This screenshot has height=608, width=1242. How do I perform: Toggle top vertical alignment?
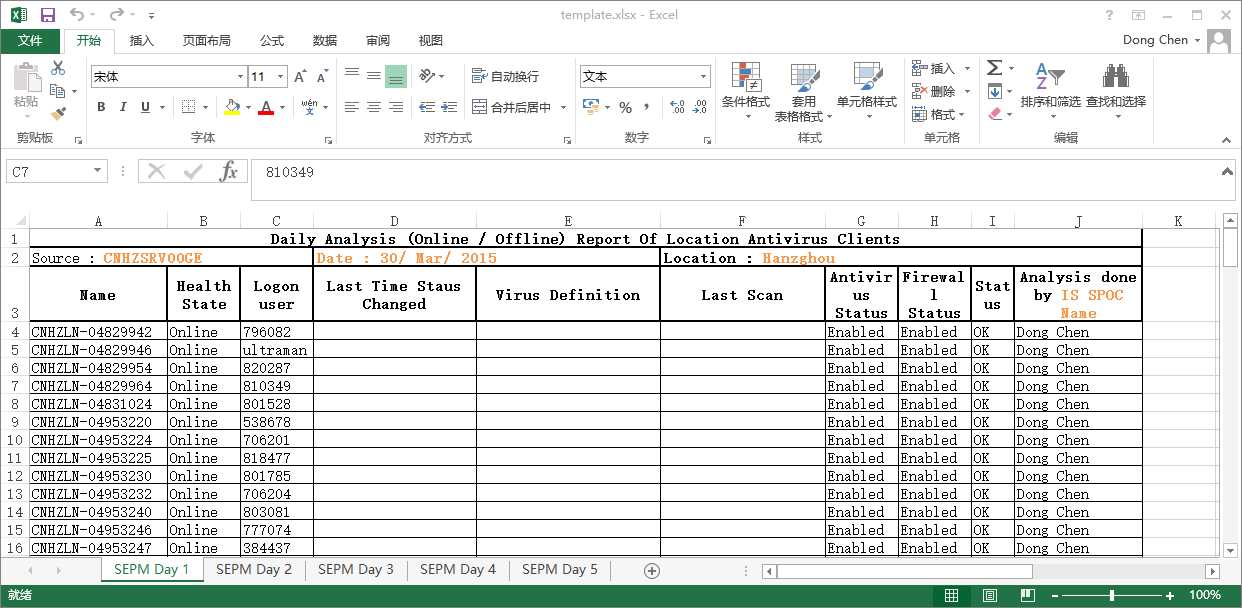click(x=352, y=76)
